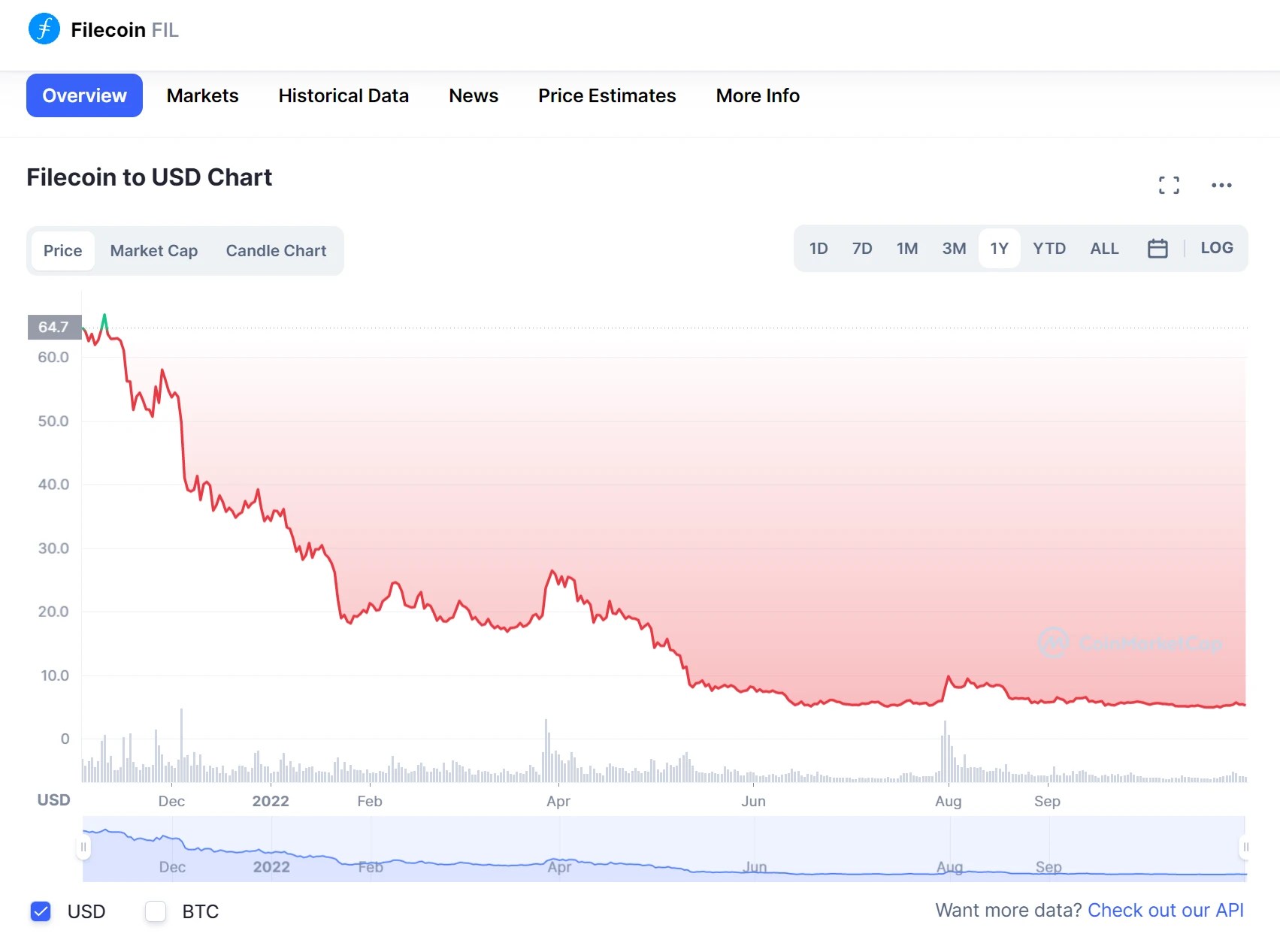
Task: Set chart range to ALL
Action: tap(1104, 248)
